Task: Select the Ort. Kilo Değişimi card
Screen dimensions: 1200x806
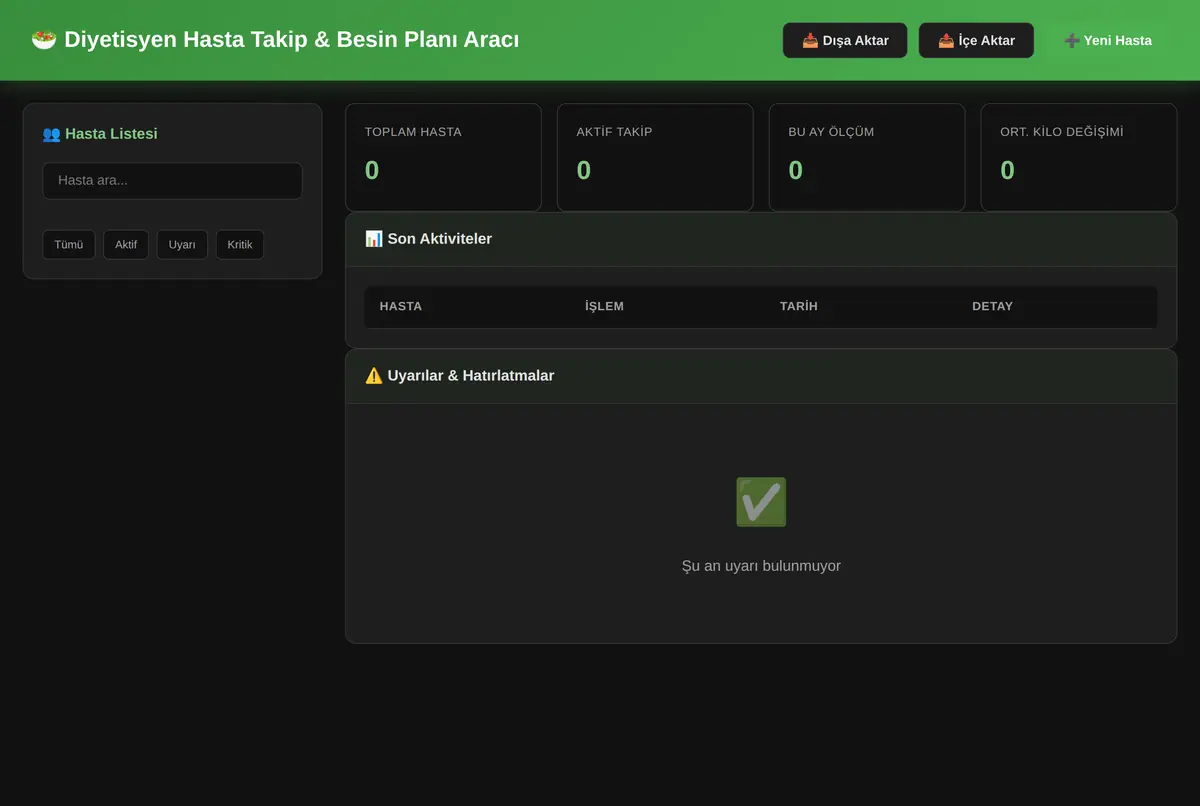Action: tap(1079, 157)
